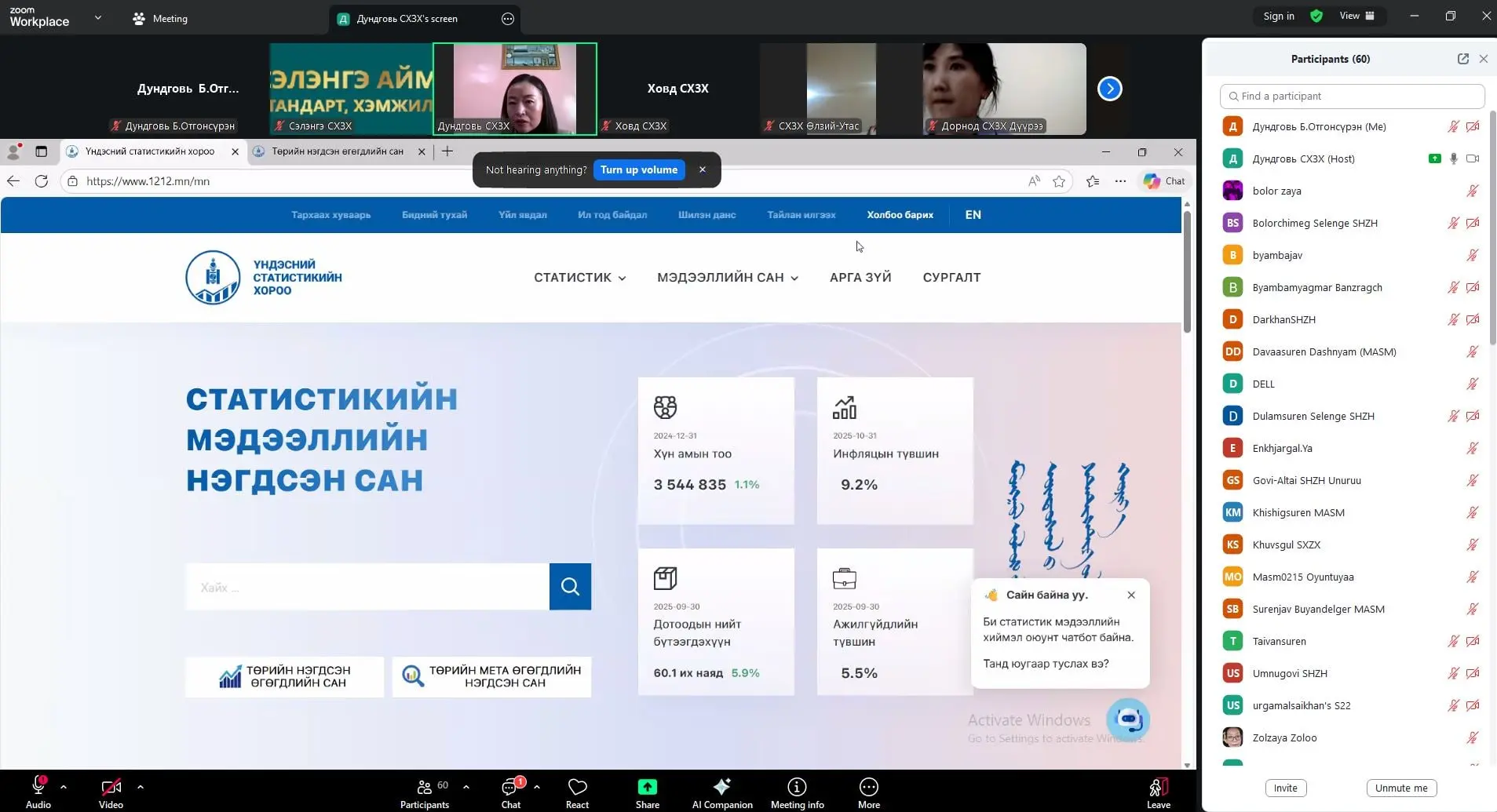
Task: Unmute the Audio microphone
Action: coord(38,787)
